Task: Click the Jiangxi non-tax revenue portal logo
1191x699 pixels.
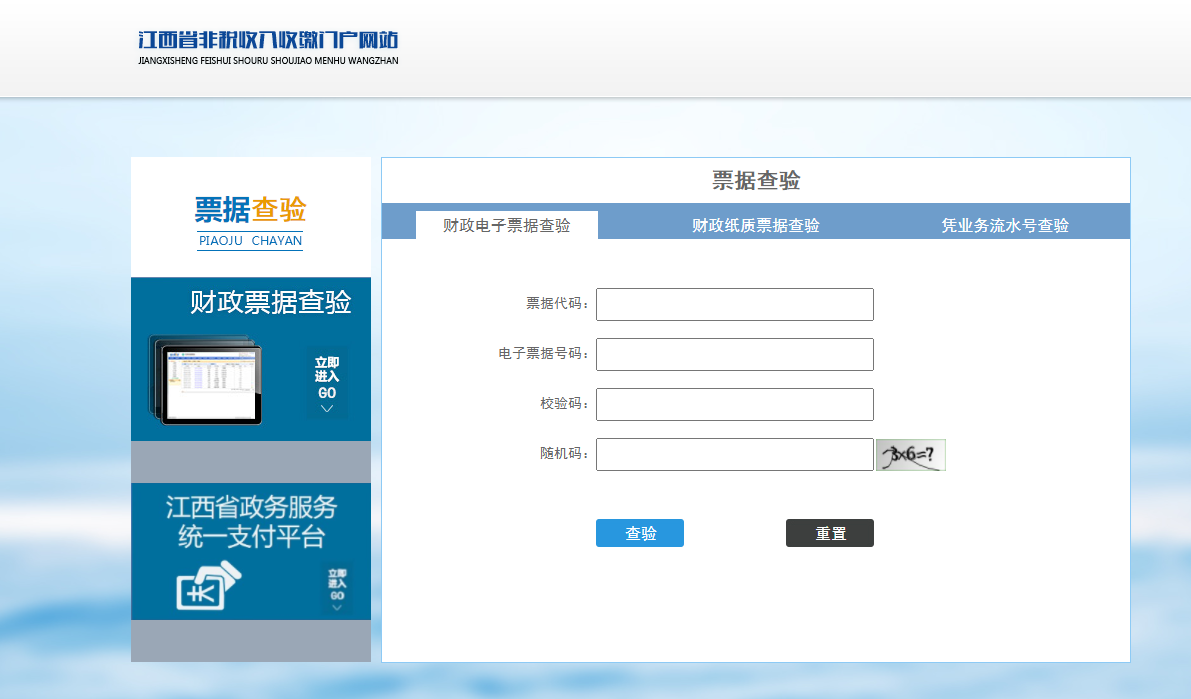Action: [x=268, y=47]
